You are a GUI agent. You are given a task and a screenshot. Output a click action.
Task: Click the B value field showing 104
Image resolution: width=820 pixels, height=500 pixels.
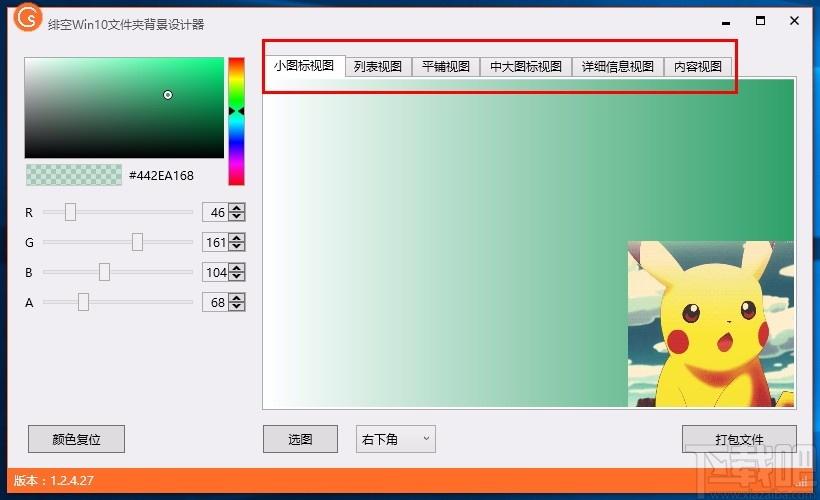point(215,272)
